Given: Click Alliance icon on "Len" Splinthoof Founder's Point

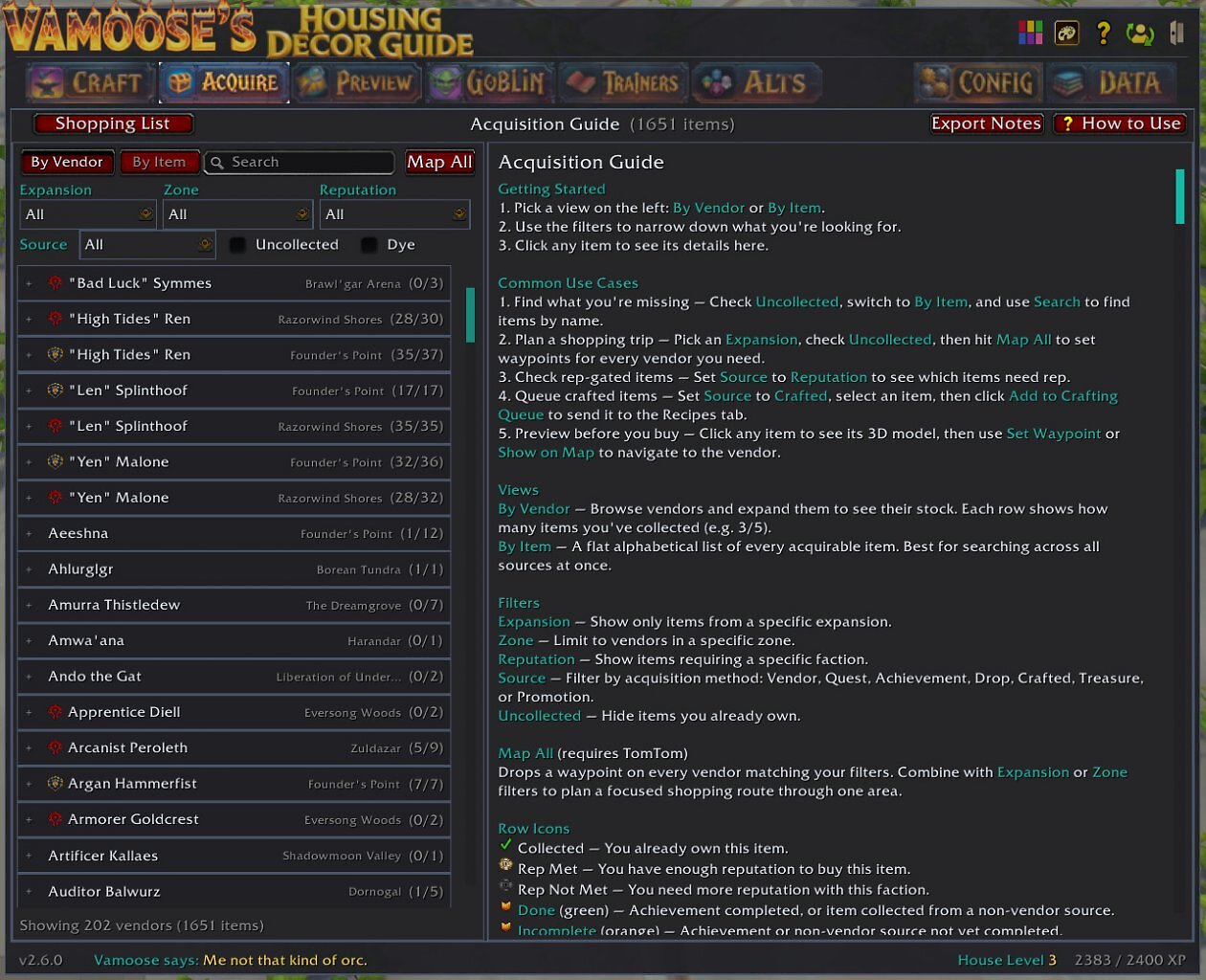Looking at the screenshot, I should click(x=56, y=390).
